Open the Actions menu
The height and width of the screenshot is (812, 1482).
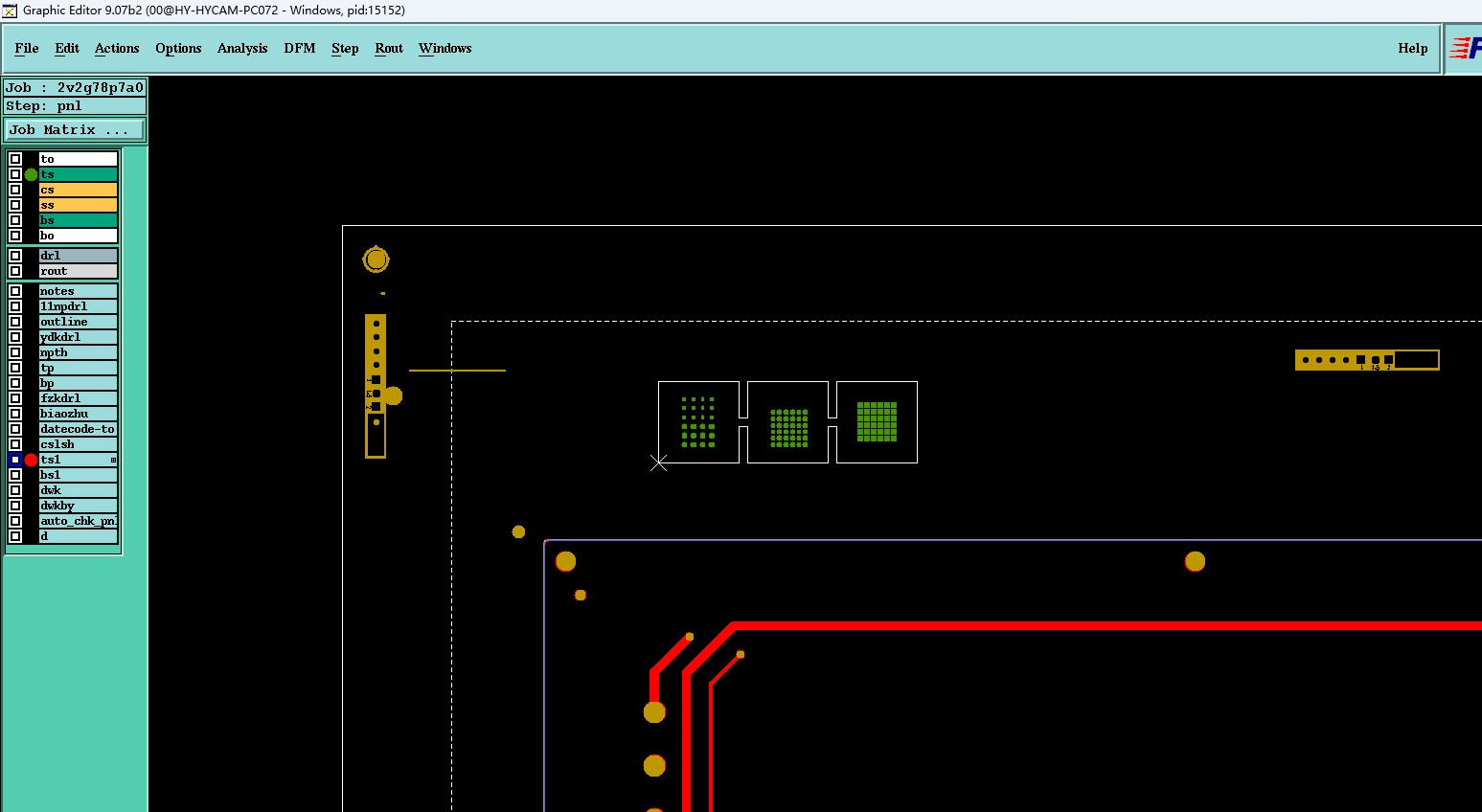pos(117,48)
